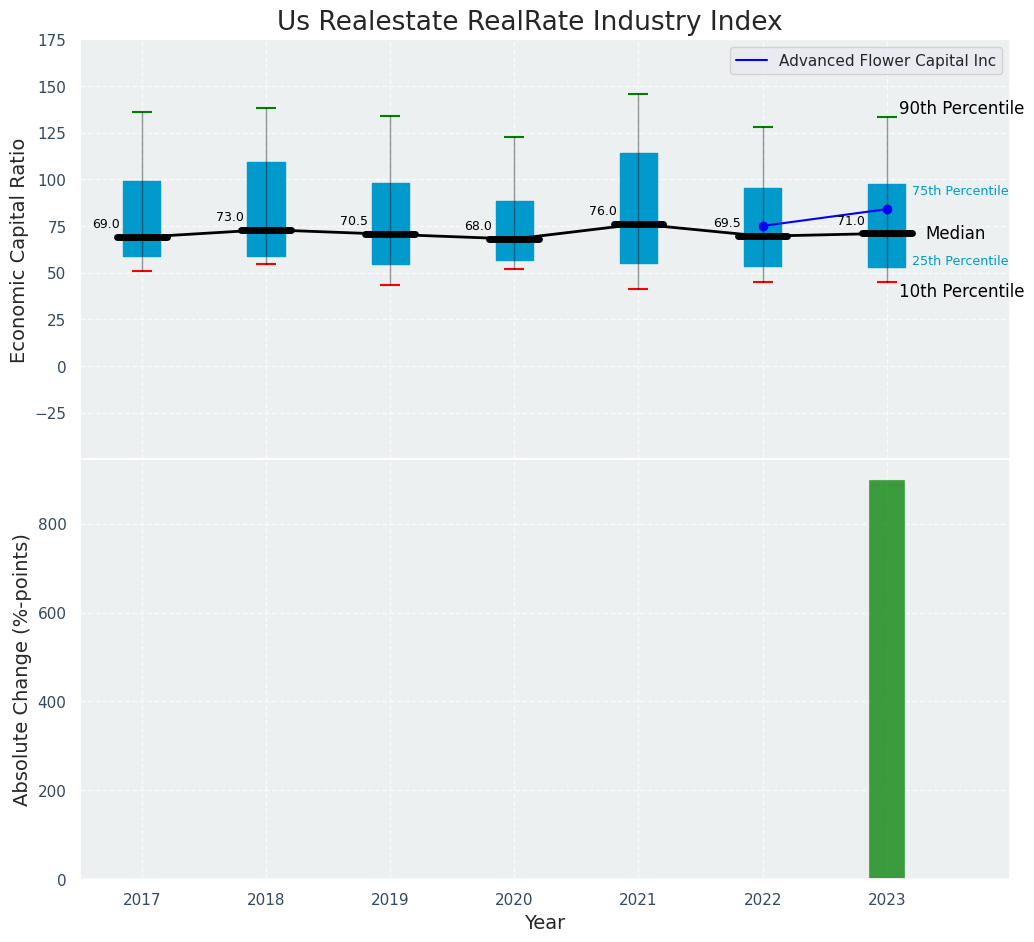The height and width of the screenshot is (942, 1034).
Task: Click the 2017 median value 69.0
Action: coord(106,224)
